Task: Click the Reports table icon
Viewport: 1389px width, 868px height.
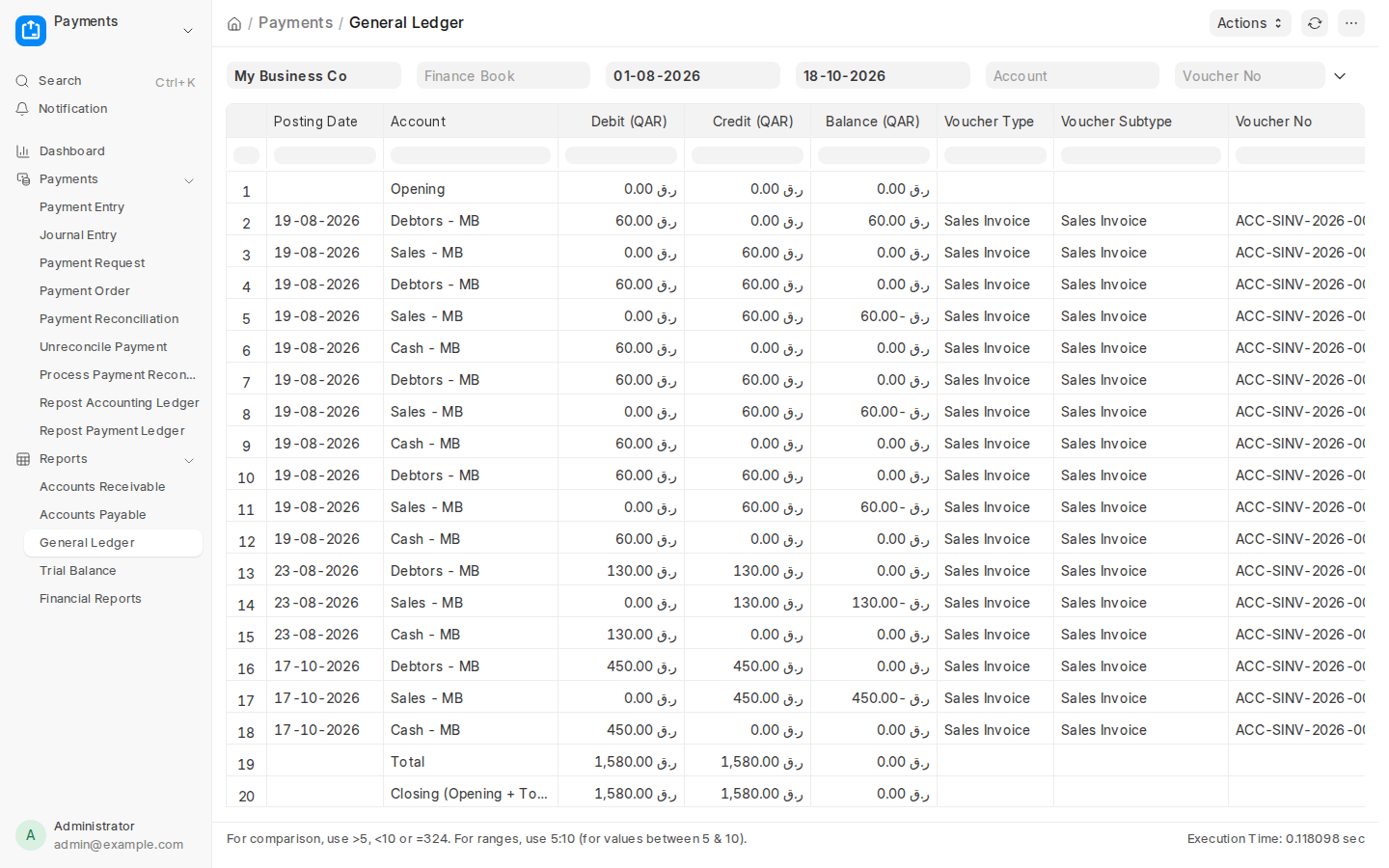Action: (x=23, y=459)
